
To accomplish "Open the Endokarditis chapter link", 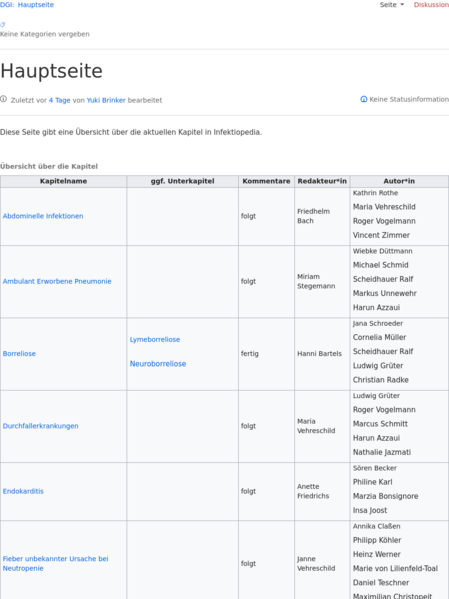I will (x=23, y=491).
